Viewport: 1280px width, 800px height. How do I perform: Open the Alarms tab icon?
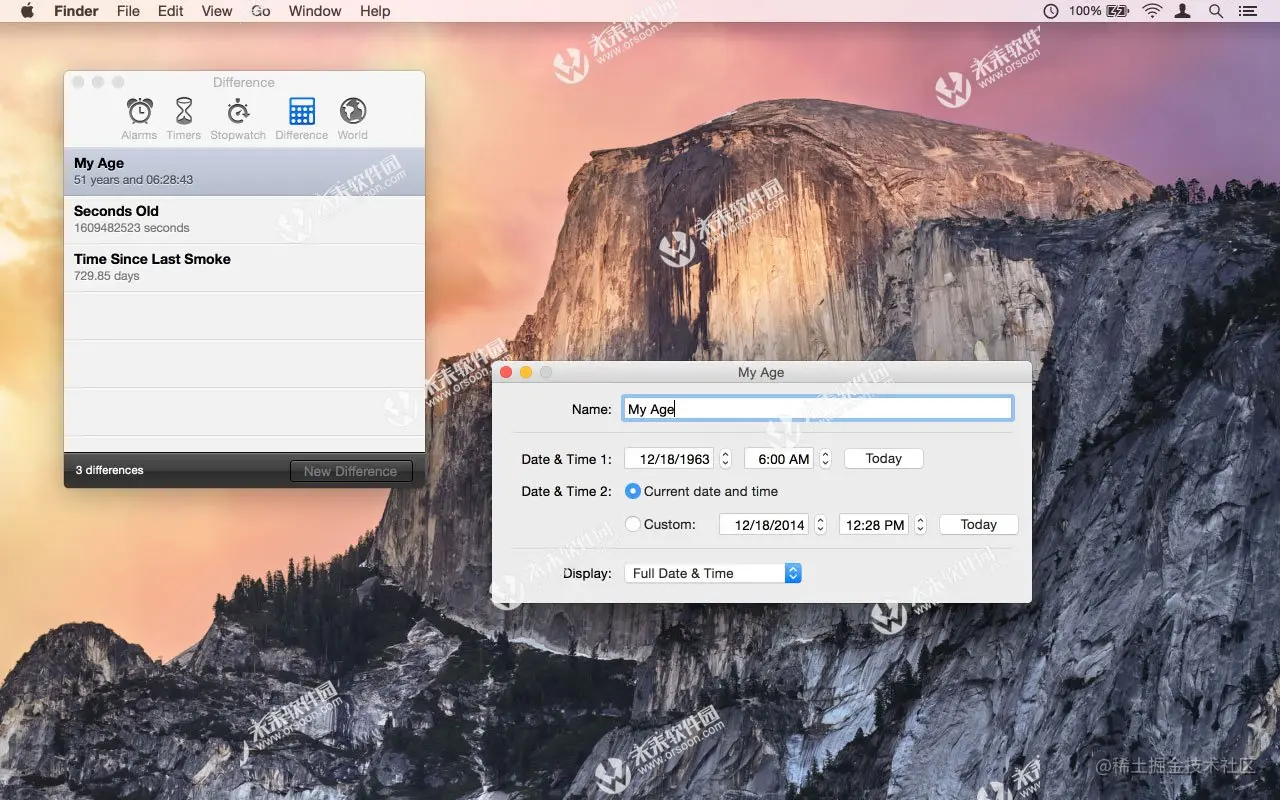coord(139,111)
